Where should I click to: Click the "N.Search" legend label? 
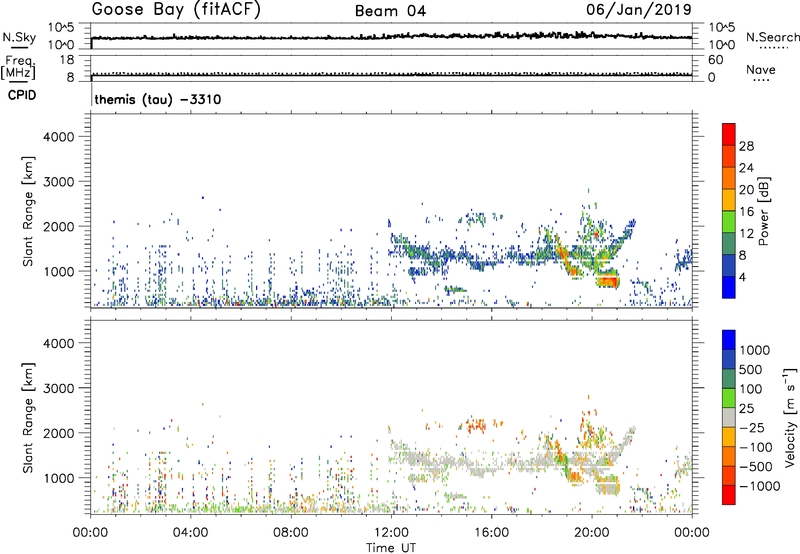(772, 37)
